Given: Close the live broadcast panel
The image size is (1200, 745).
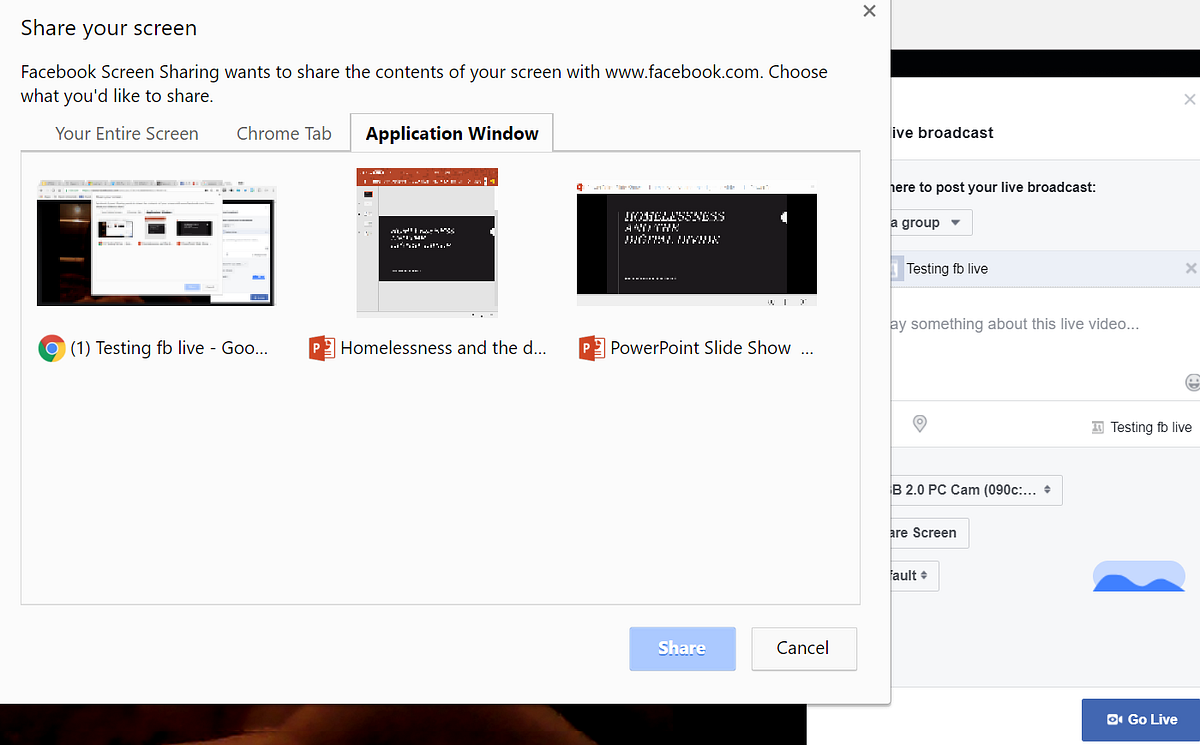Looking at the screenshot, I should point(1189,100).
